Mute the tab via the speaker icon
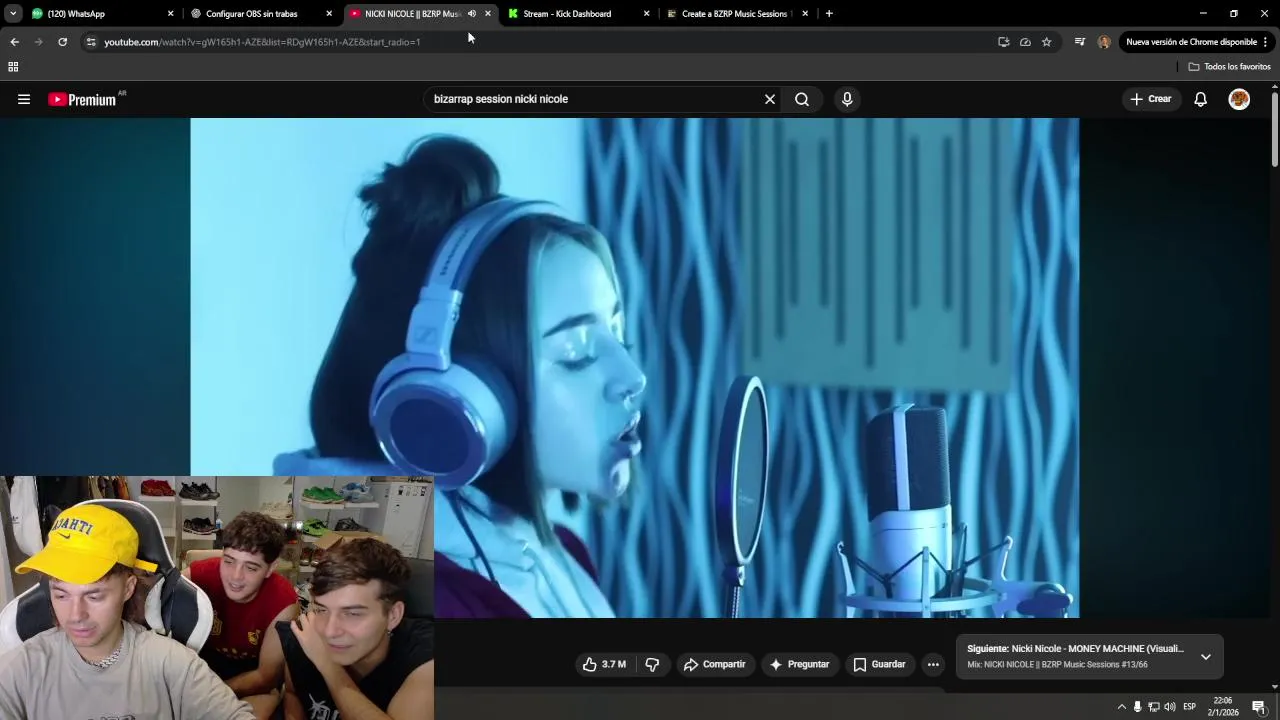The height and width of the screenshot is (720, 1280). (x=471, y=14)
